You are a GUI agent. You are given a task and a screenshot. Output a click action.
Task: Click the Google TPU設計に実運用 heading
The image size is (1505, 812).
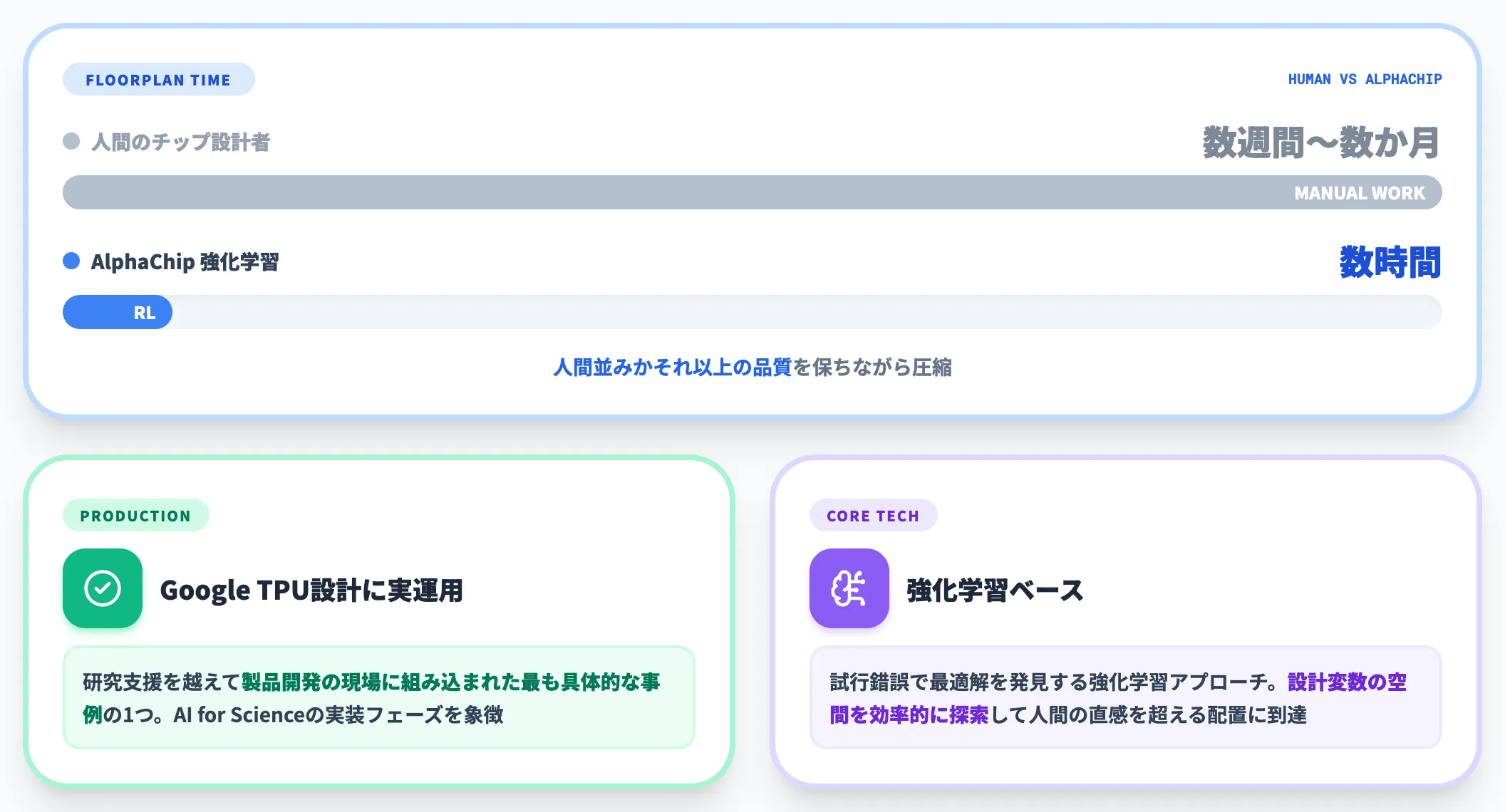pyautogui.click(x=311, y=590)
